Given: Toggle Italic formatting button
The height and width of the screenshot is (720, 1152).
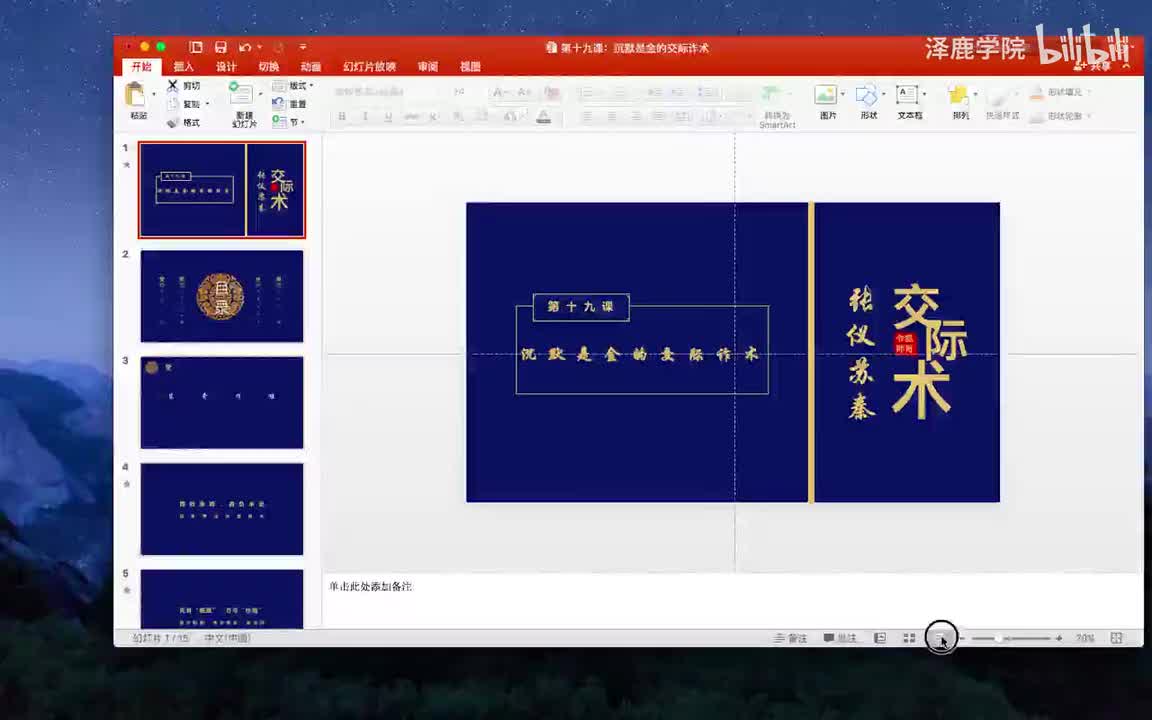Looking at the screenshot, I should [364, 116].
